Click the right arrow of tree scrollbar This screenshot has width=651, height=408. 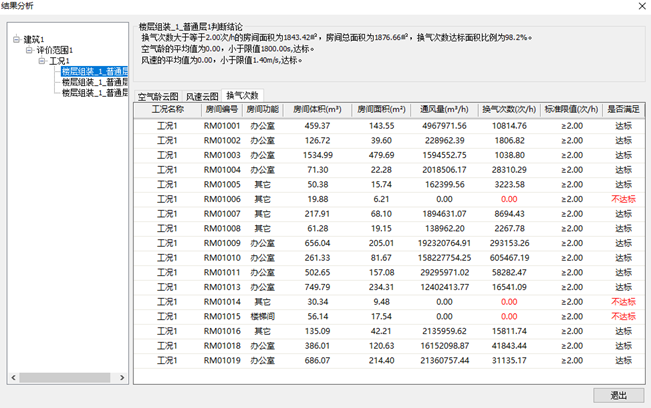121,378
